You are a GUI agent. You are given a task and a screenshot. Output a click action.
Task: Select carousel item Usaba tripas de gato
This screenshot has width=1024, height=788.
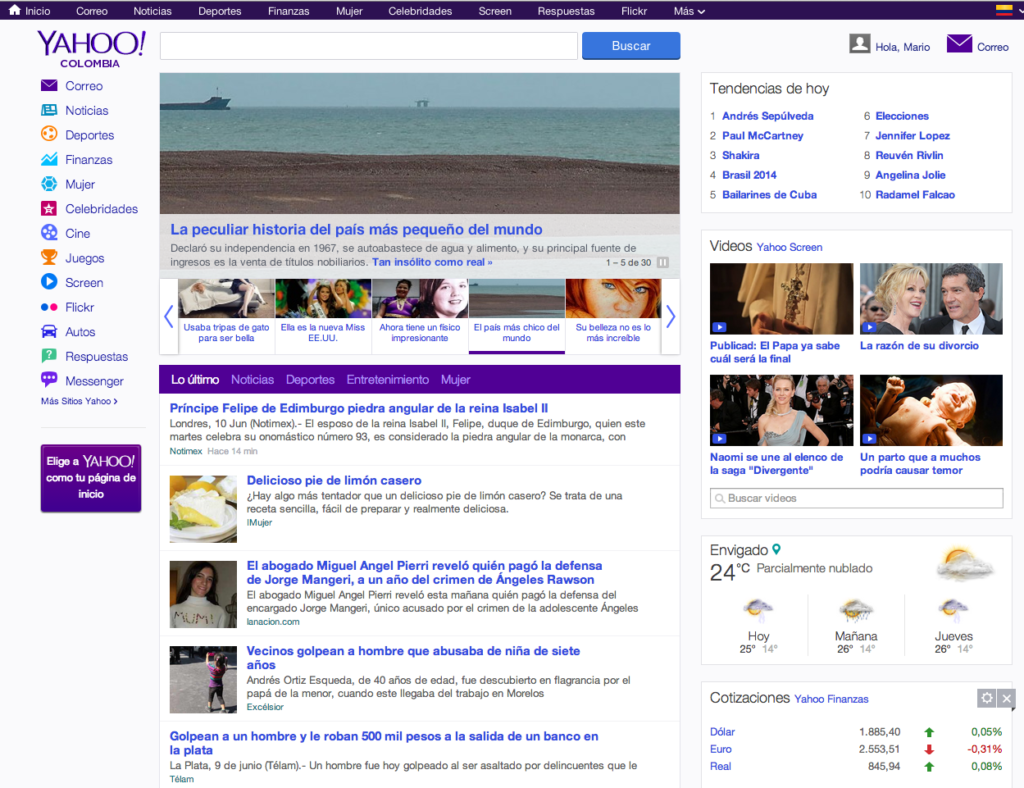226,317
